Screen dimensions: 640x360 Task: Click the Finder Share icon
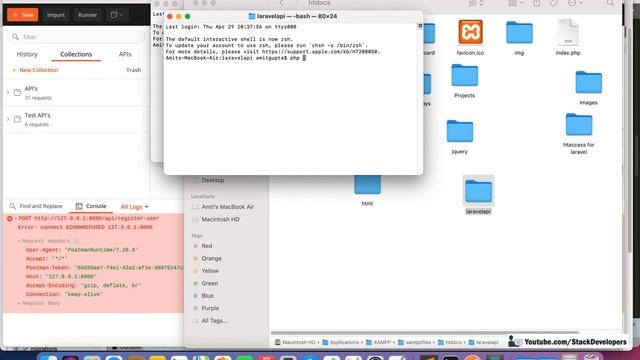pos(537,3)
